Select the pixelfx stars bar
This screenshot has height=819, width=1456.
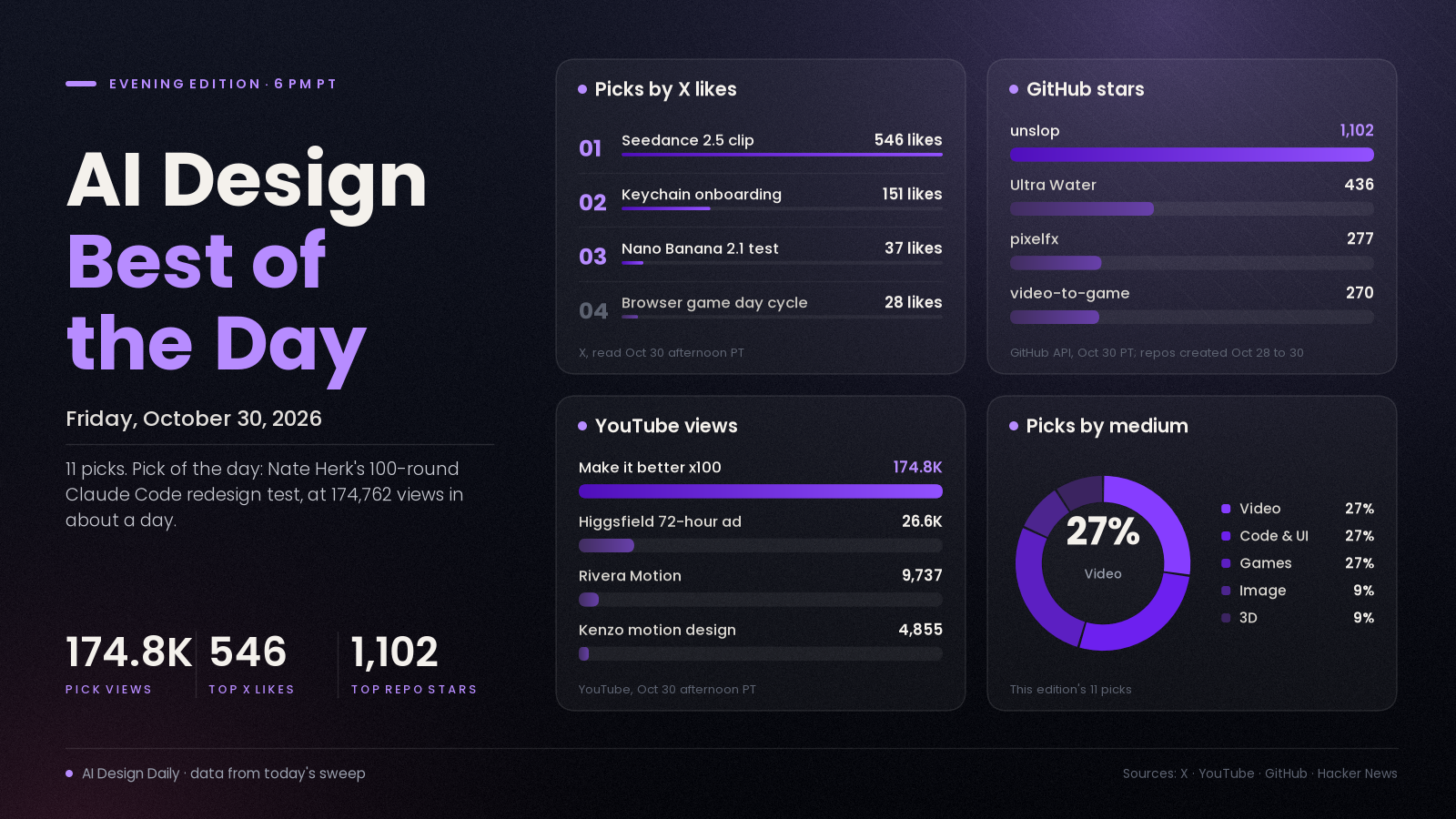[1192, 263]
